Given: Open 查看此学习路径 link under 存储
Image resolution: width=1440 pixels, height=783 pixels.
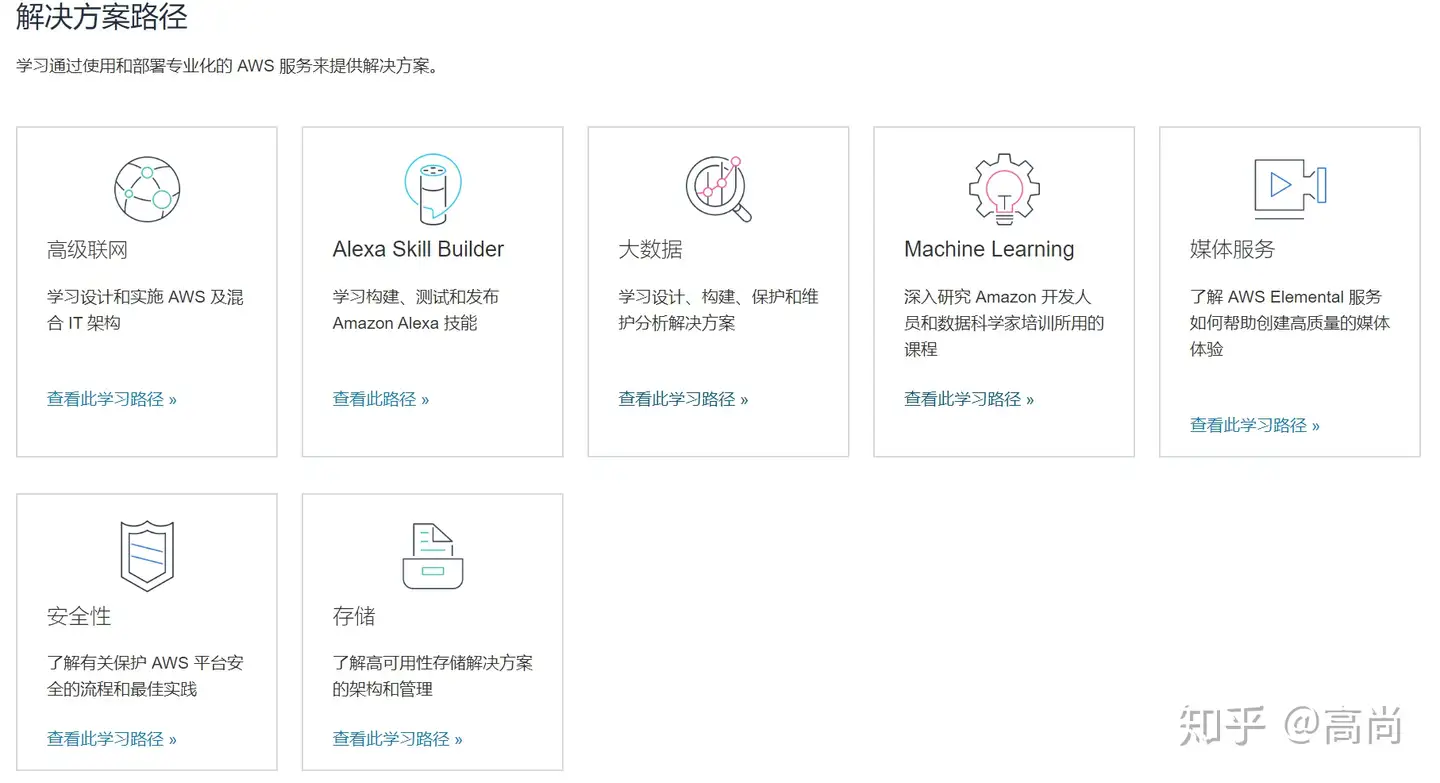Looking at the screenshot, I should pyautogui.click(x=398, y=739).
